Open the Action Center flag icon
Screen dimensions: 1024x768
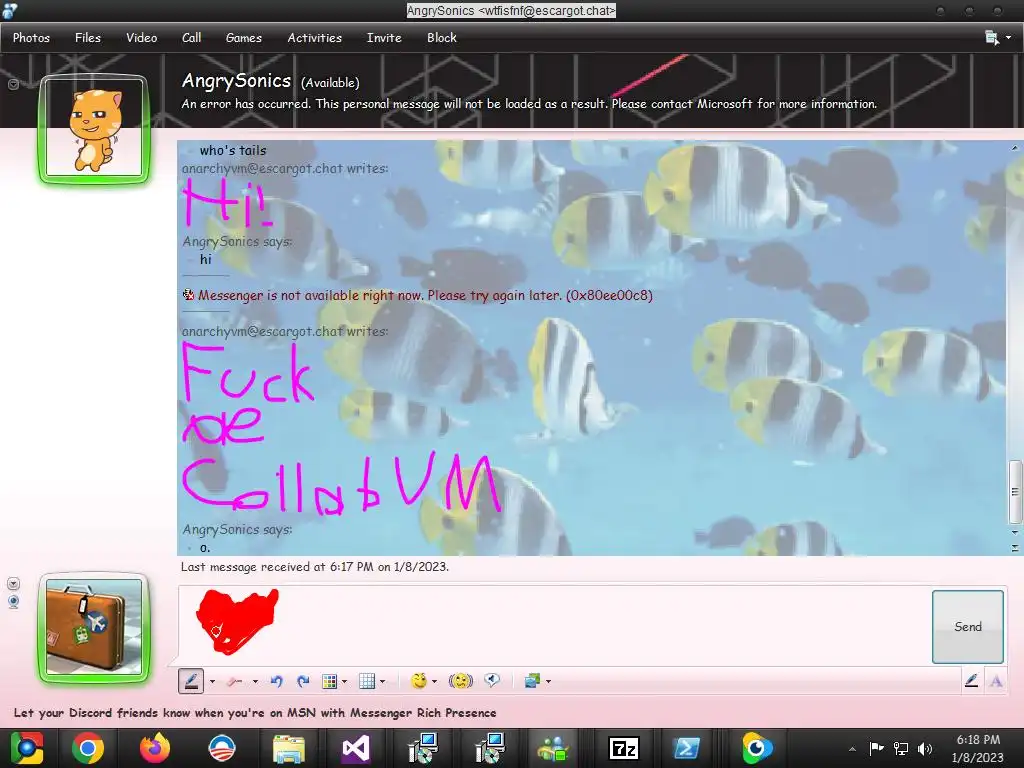click(876, 748)
